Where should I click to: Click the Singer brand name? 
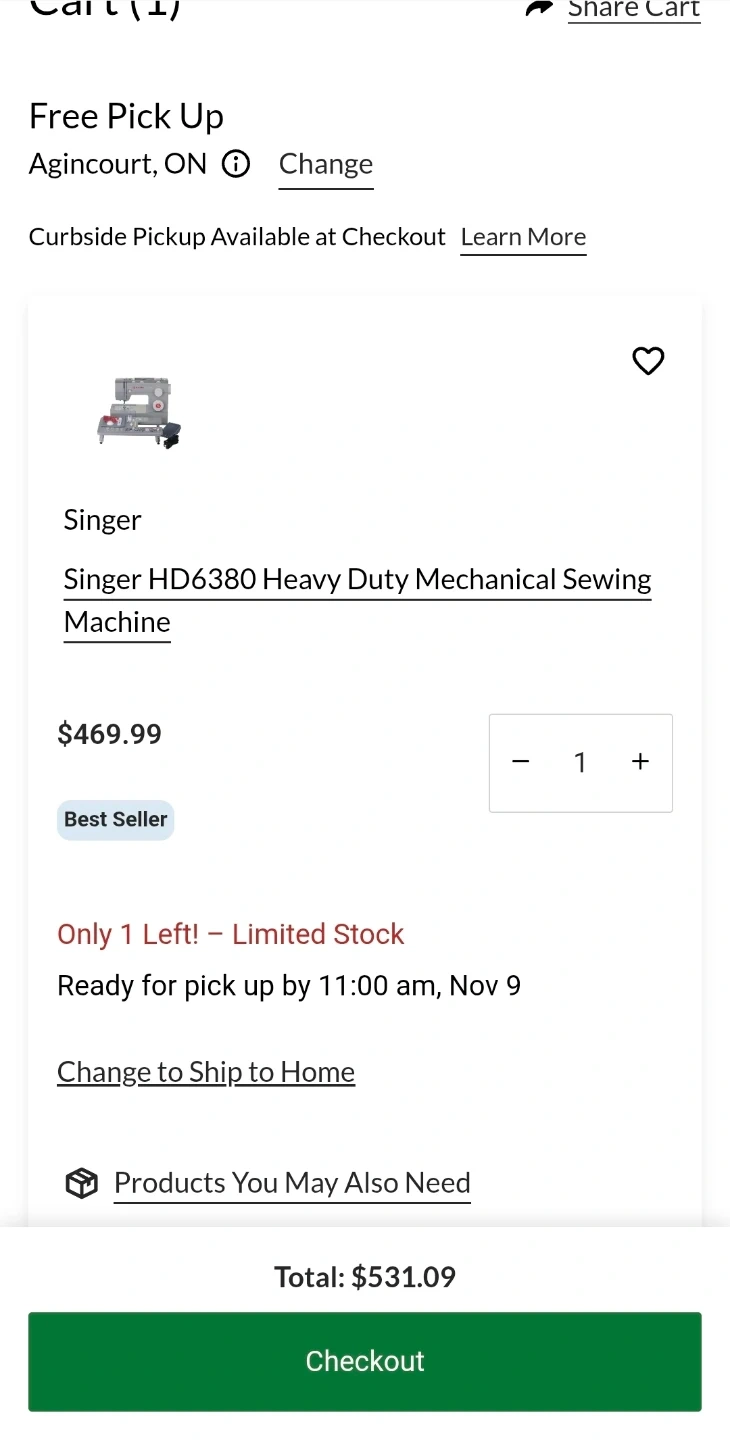[102, 520]
